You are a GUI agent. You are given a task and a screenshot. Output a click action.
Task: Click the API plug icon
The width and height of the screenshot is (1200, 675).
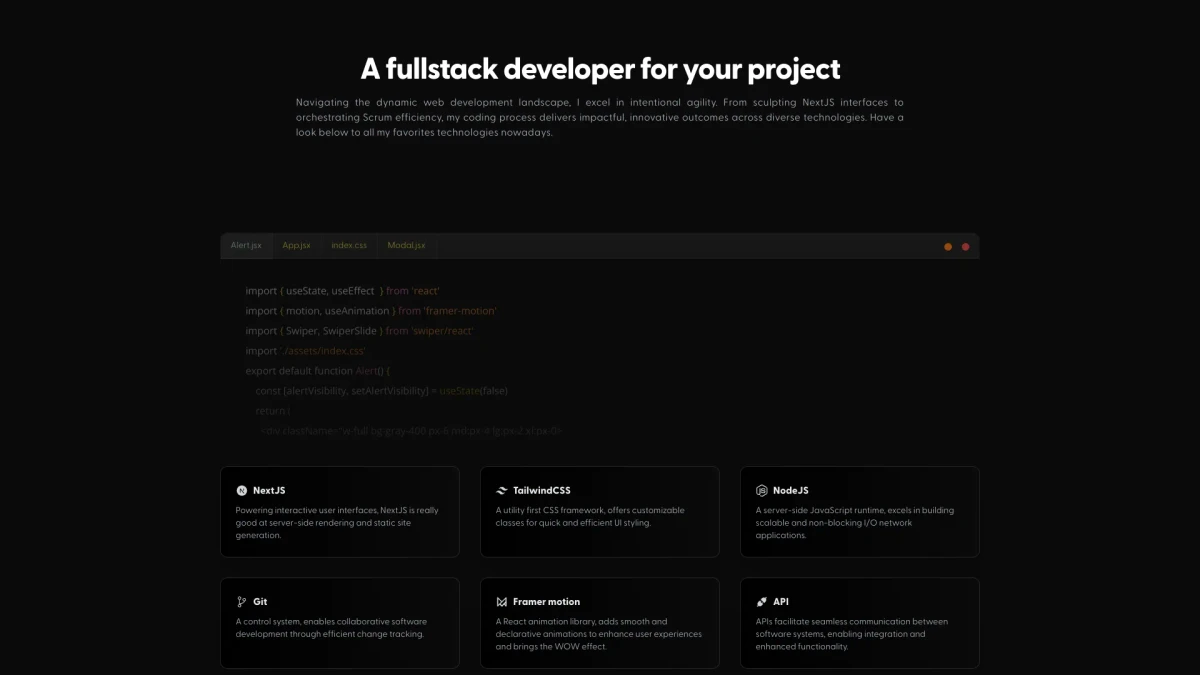pyautogui.click(x=762, y=602)
